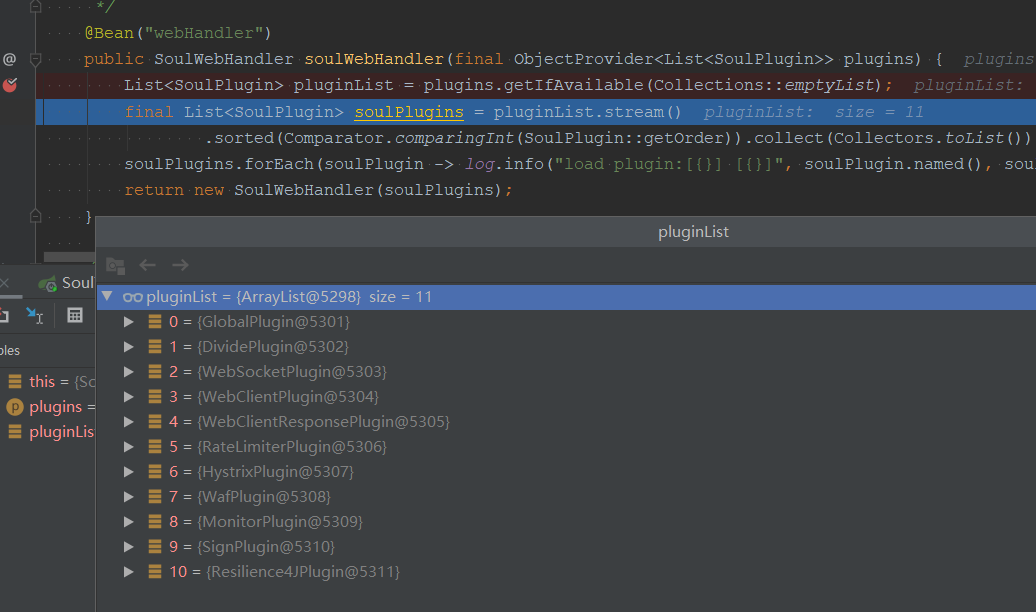Click the glasses watch icon on pluginList
The image size is (1036, 612).
[x=132, y=297]
